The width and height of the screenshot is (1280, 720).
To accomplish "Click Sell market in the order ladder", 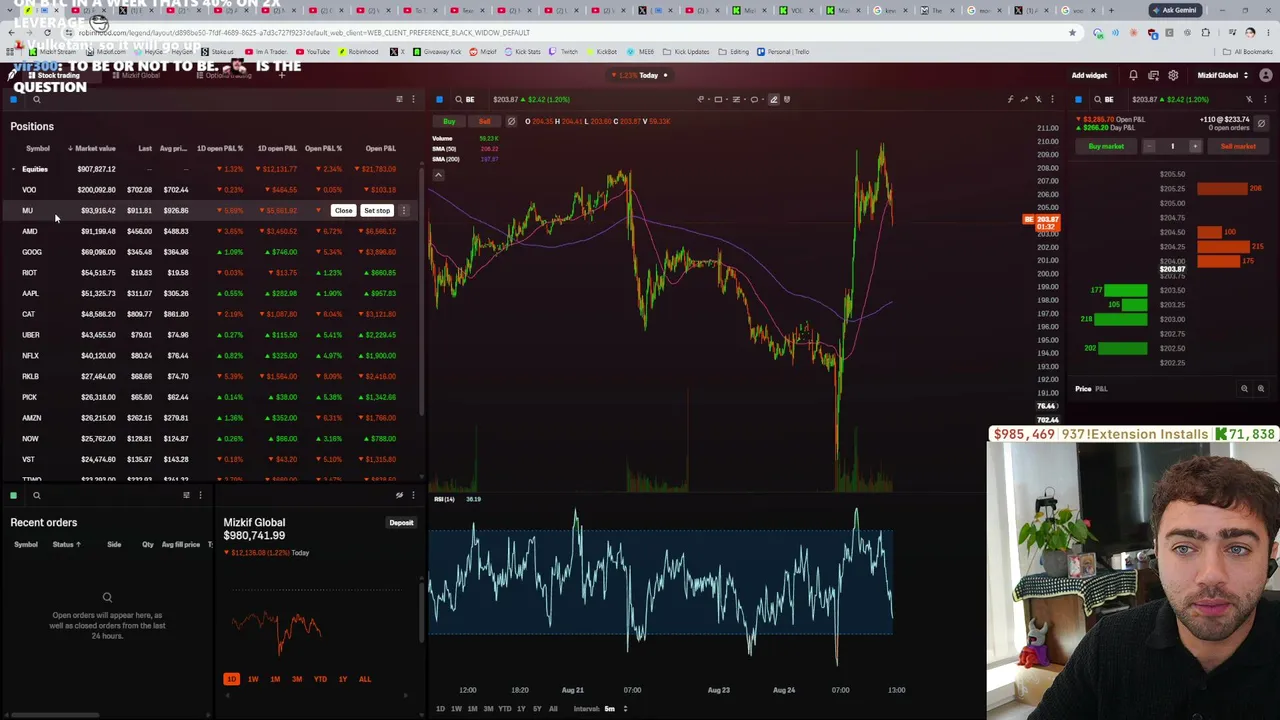I will tap(1238, 146).
